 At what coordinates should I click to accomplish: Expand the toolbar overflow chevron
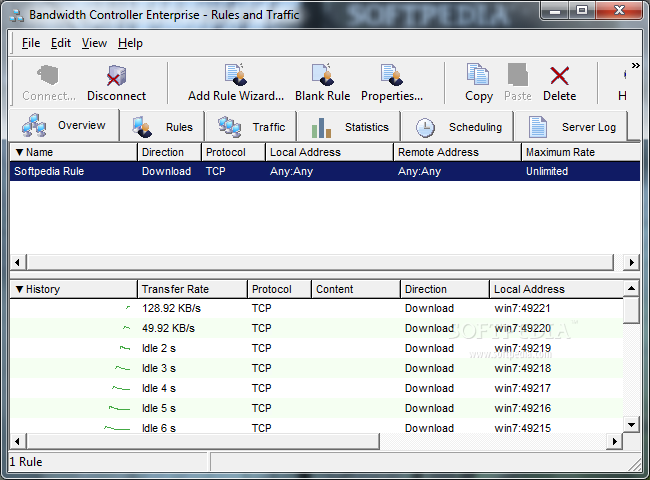click(635, 65)
